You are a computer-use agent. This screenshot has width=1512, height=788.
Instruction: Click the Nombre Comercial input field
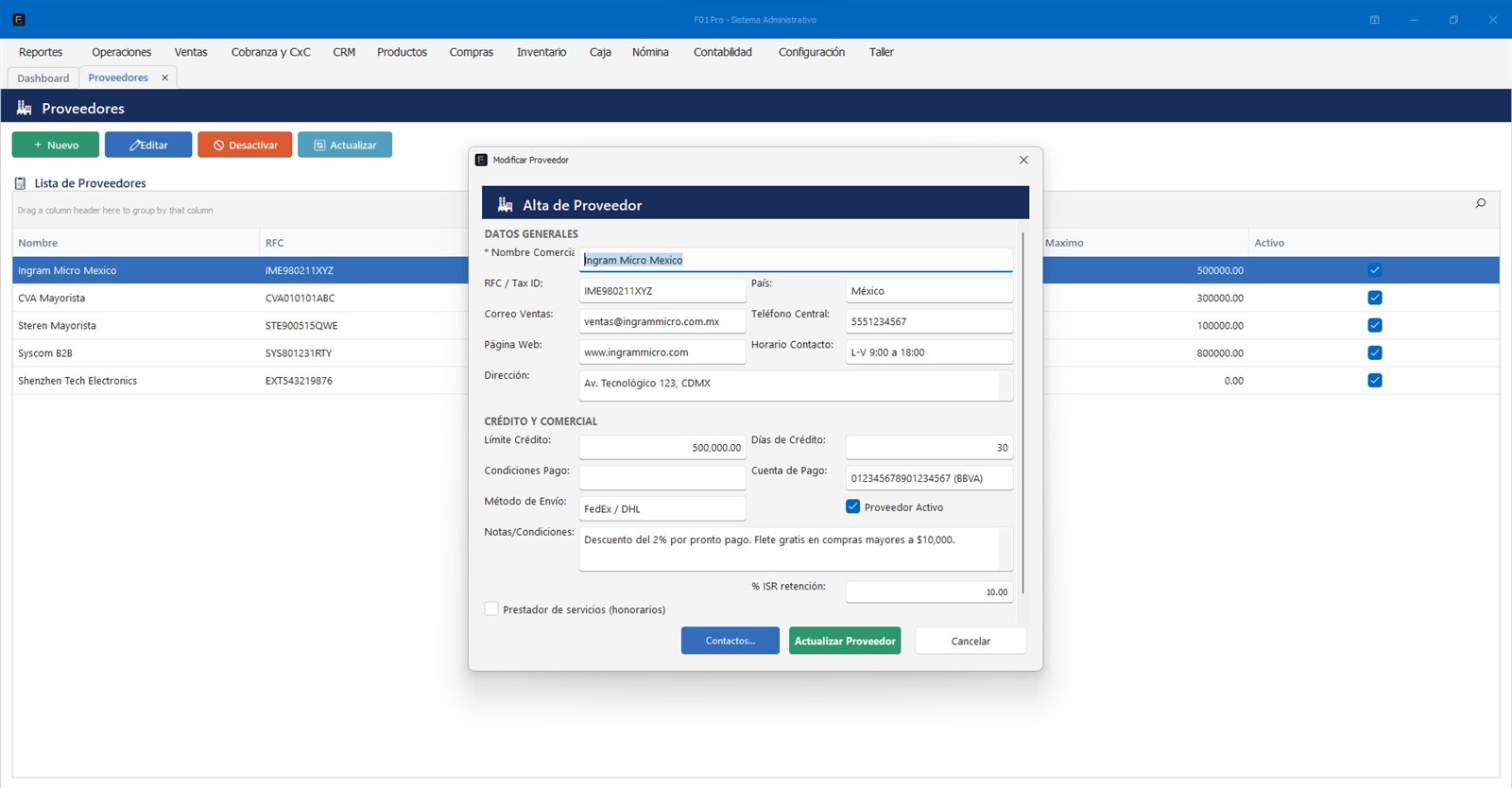coord(796,260)
